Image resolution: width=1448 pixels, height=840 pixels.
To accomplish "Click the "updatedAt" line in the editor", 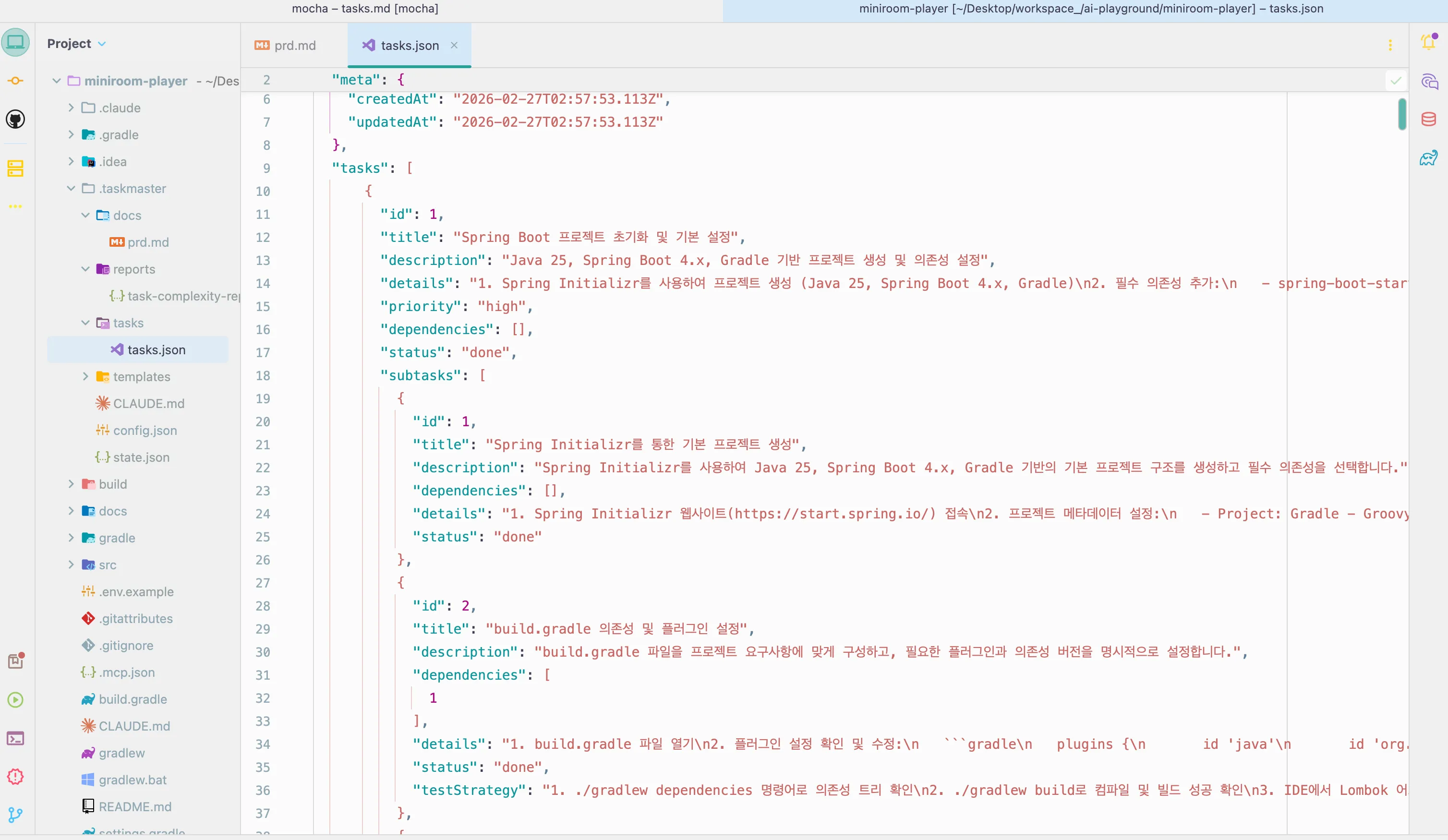I will pyautogui.click(x=506, y=122).
